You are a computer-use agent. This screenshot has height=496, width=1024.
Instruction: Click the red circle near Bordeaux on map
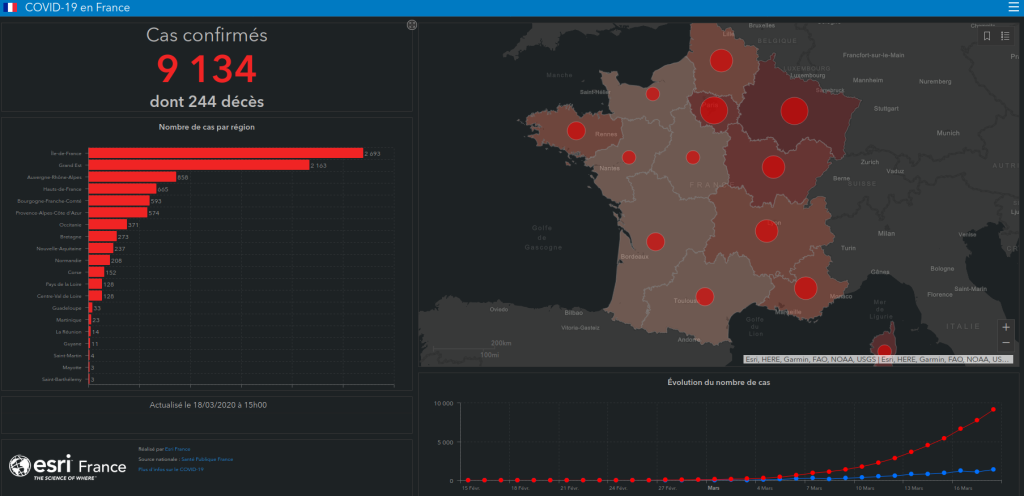[655, 241]
